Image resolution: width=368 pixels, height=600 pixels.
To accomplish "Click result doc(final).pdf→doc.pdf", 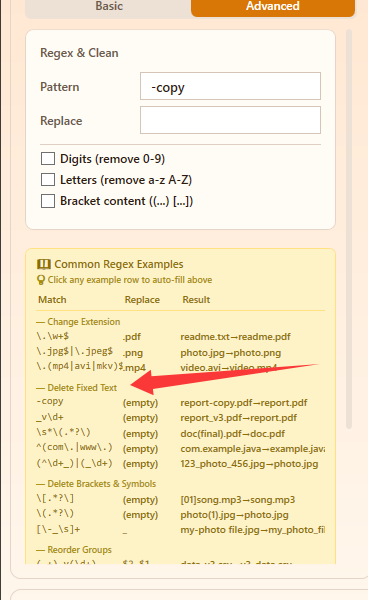I will pos(233,434).
